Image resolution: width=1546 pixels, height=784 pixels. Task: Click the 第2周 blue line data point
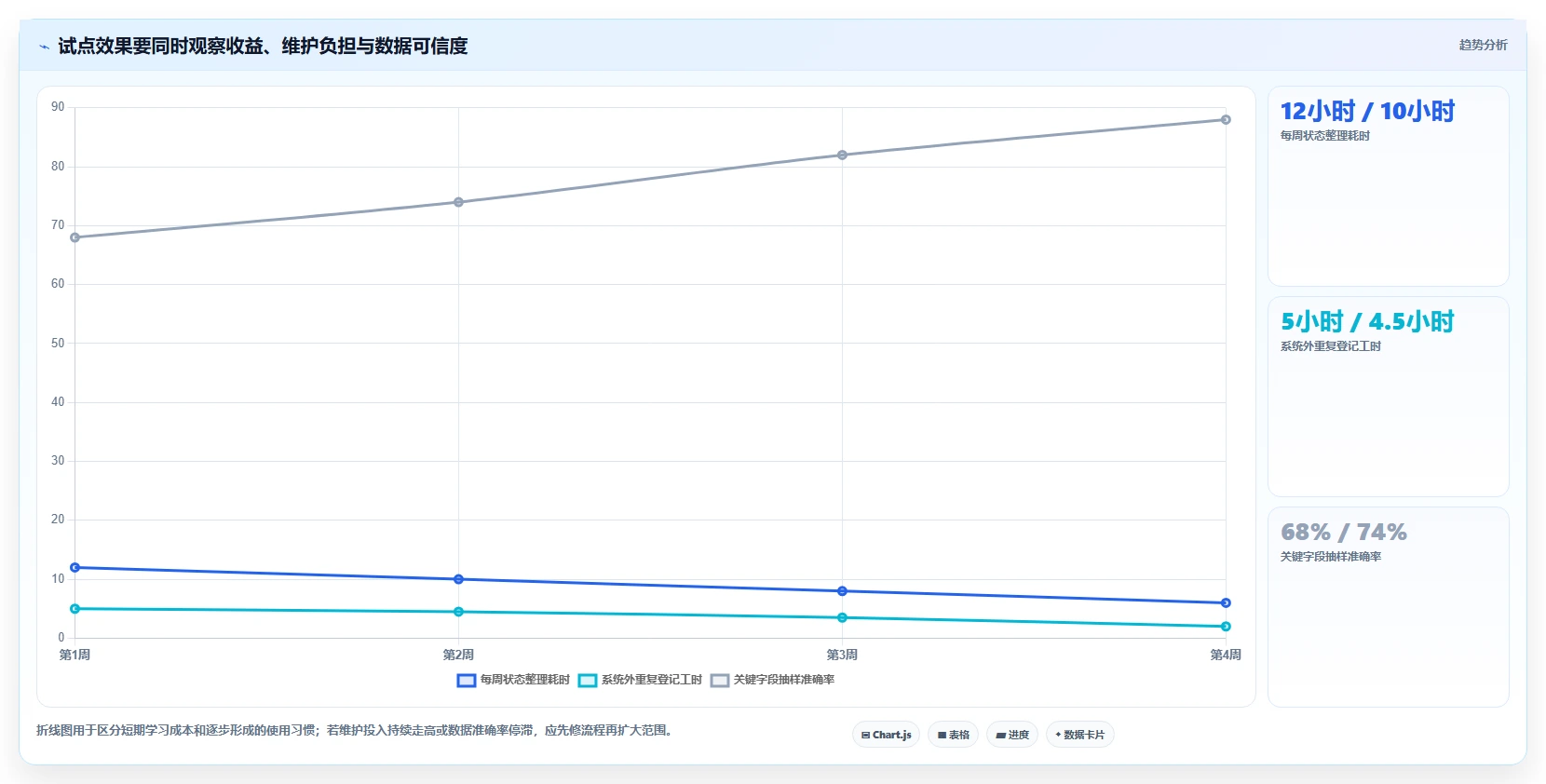coord(458,579)
